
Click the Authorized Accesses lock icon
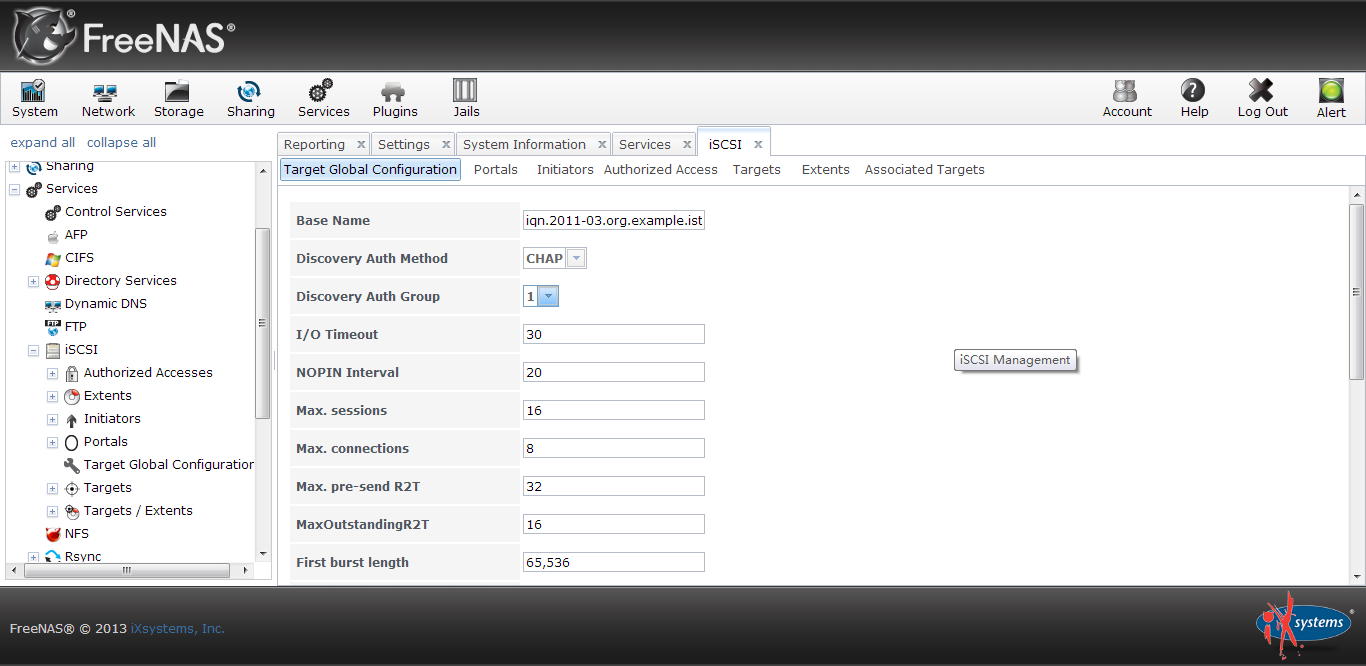tap(72, 373)
